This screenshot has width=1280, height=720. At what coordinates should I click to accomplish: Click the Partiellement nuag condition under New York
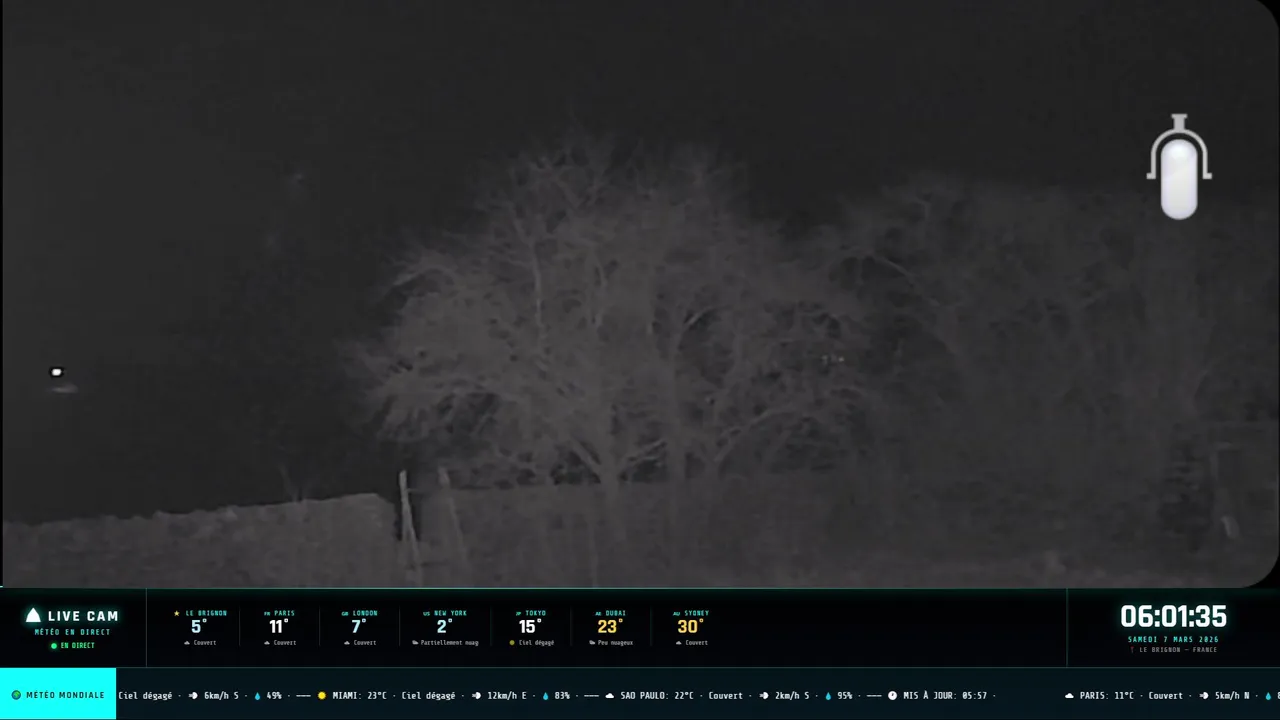tap(450, 643)
